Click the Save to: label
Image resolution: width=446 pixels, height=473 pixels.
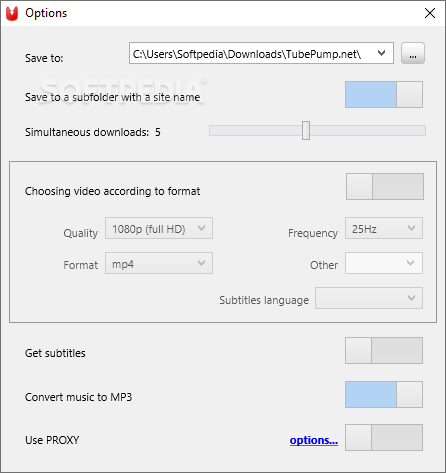[x=44, y=58]
